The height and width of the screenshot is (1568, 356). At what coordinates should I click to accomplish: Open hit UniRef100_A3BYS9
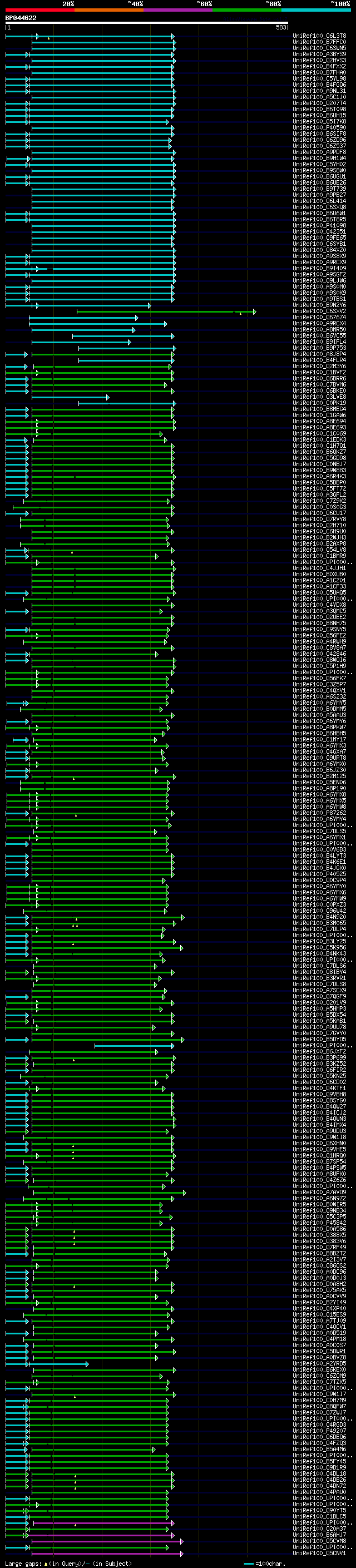click(319, 54)
